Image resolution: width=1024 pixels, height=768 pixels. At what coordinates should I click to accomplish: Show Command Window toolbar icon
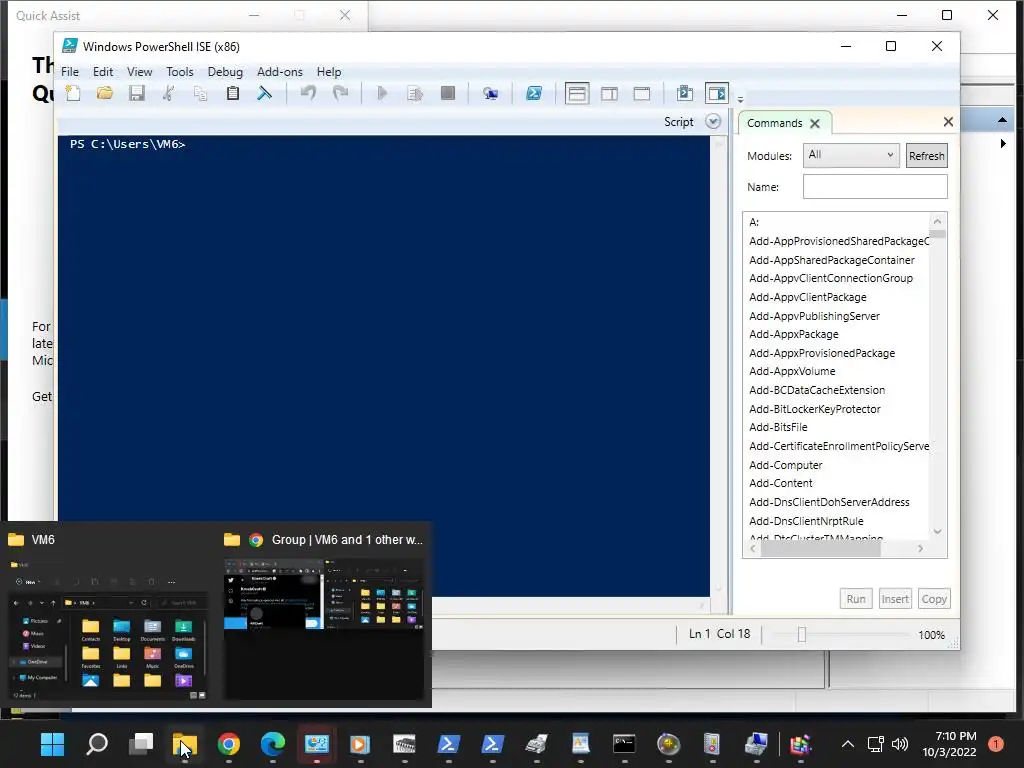pyautogui.click(x=684, y=93)
